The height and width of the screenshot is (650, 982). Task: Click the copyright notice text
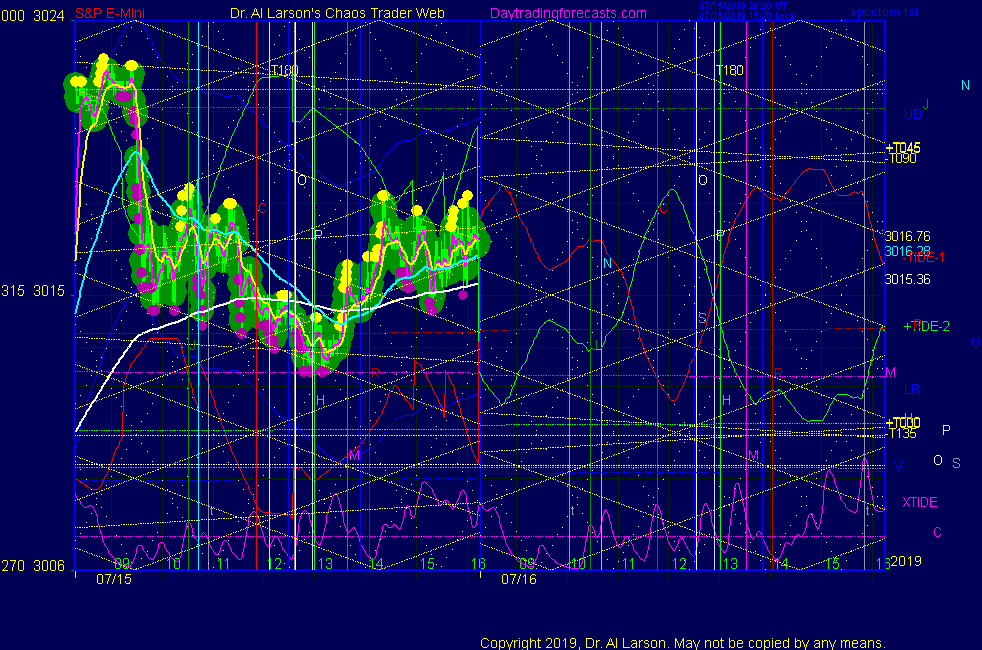pyautogui.click(x=683, y=643)
